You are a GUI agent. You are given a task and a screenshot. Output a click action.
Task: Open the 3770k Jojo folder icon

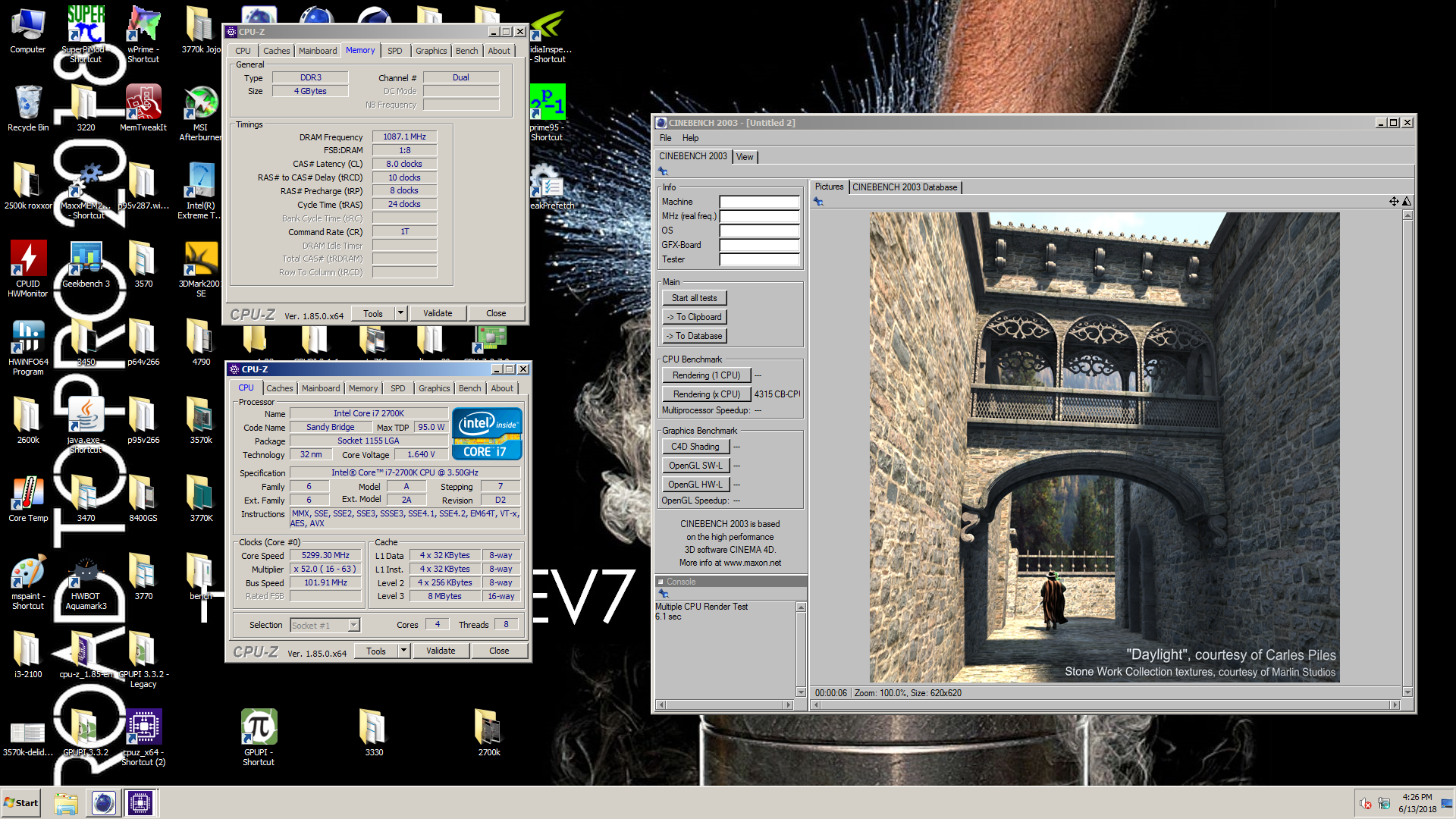pos(201,30)
